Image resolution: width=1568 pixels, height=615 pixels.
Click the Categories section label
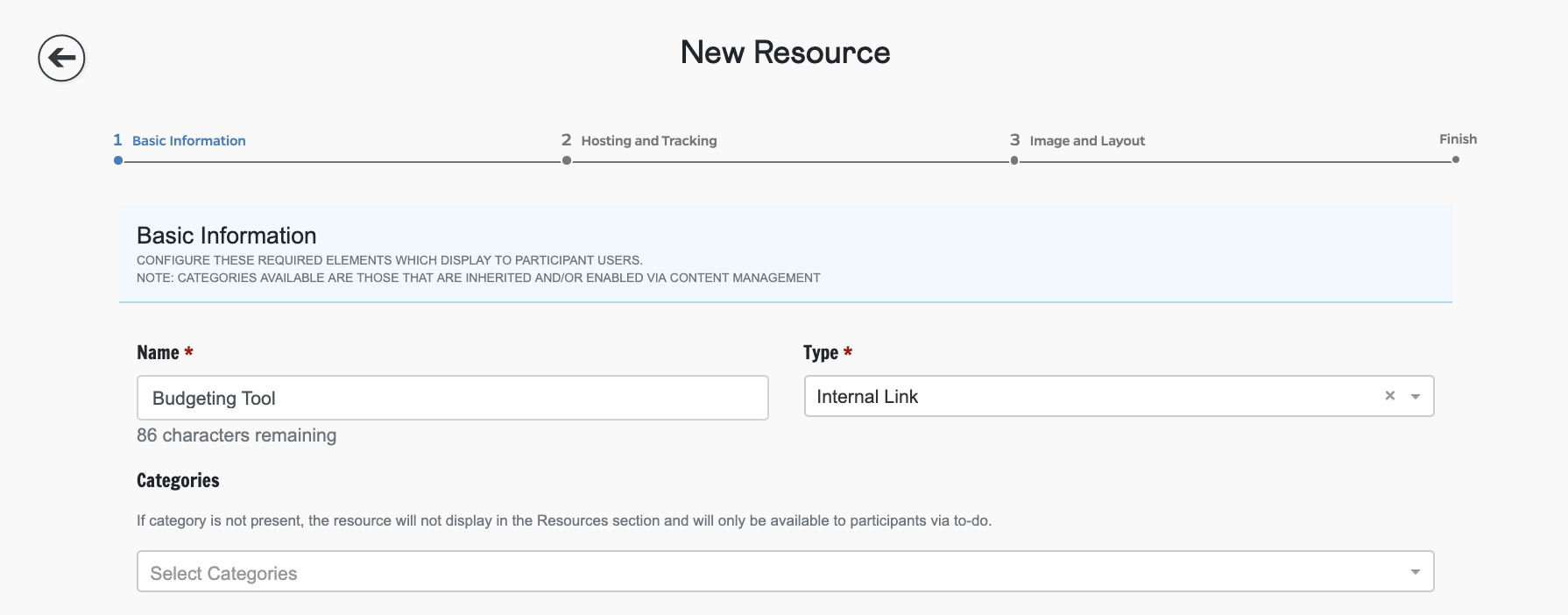(x=178, y=480)
